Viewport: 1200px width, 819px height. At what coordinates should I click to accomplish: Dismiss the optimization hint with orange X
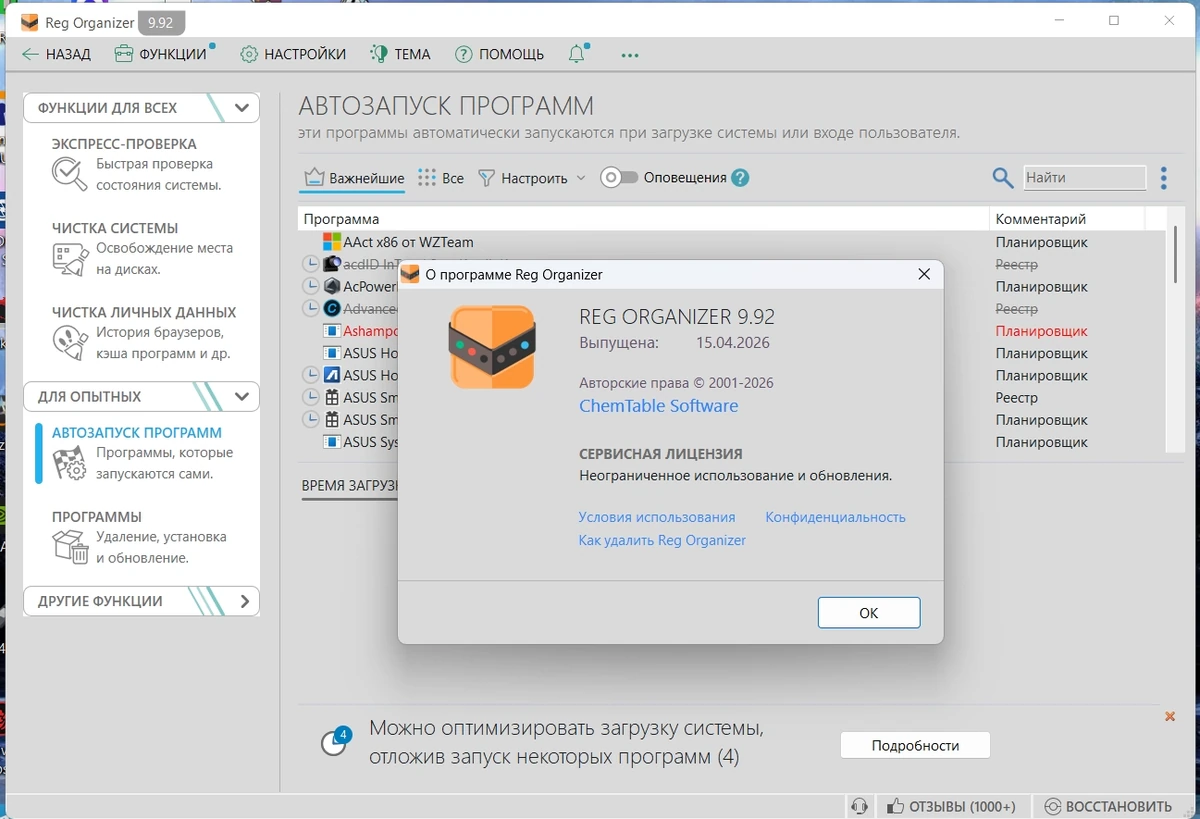1170,716
